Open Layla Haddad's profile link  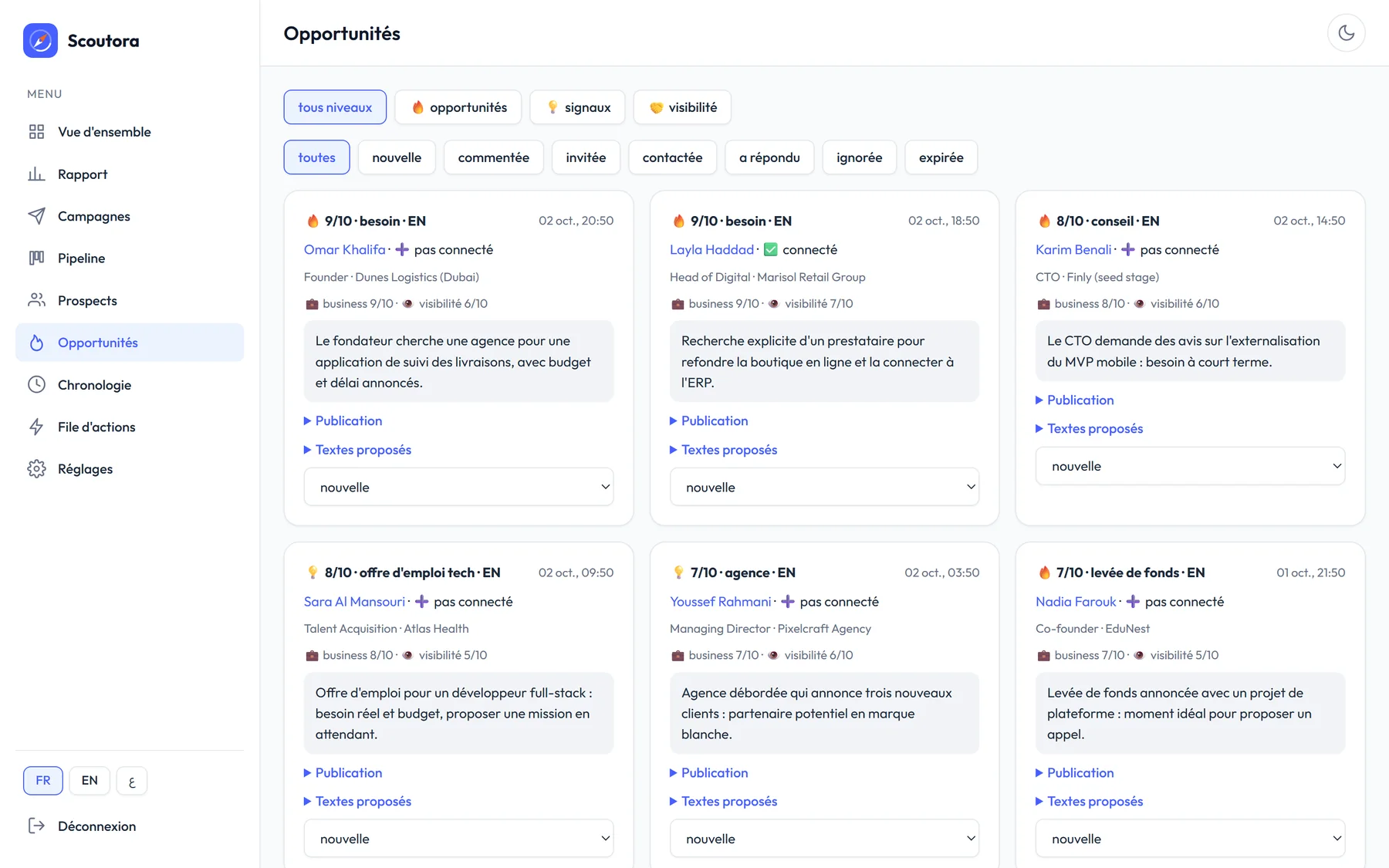[x=711, y=250]
